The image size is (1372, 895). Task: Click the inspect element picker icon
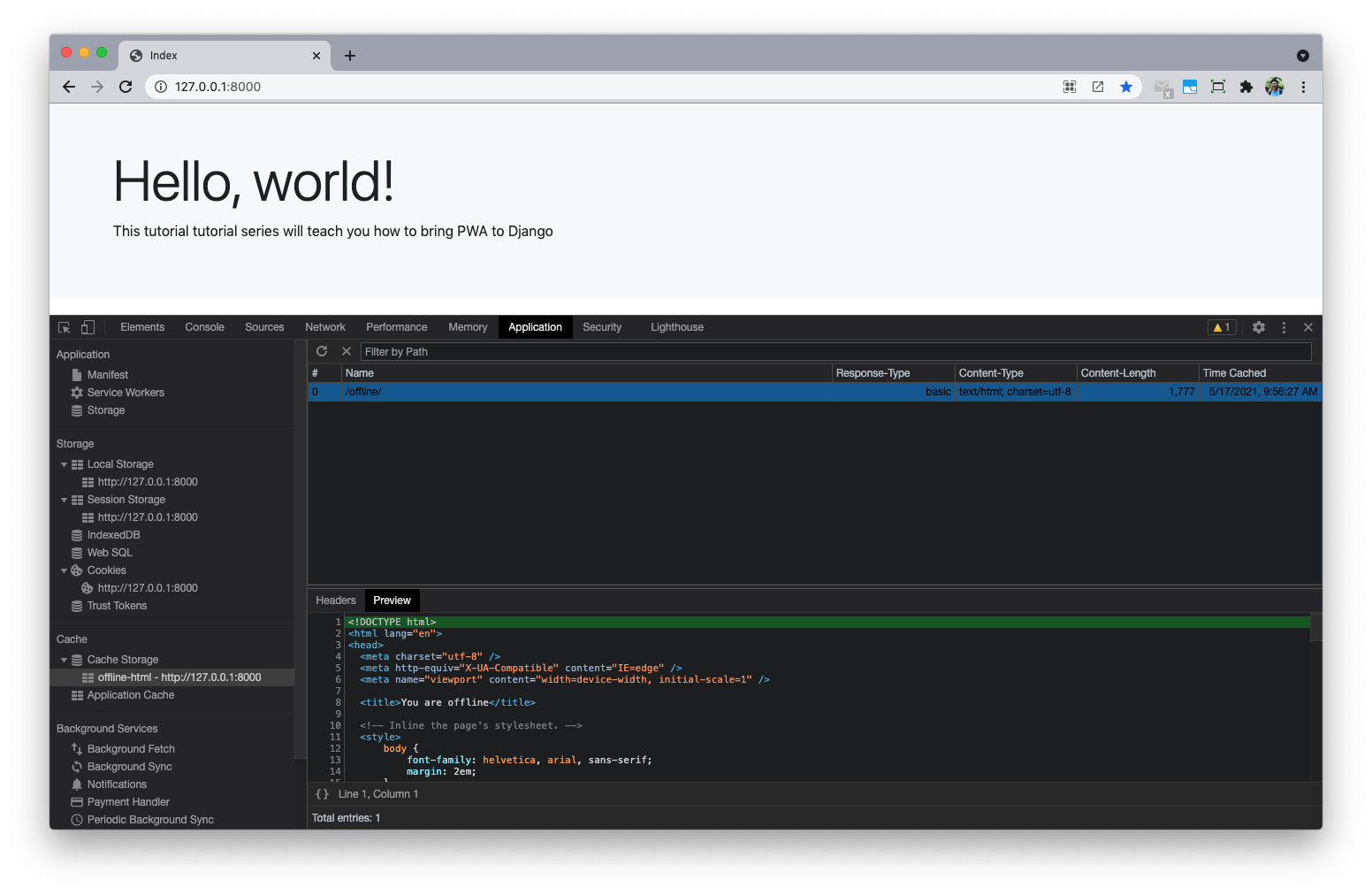tap(65, 327)
